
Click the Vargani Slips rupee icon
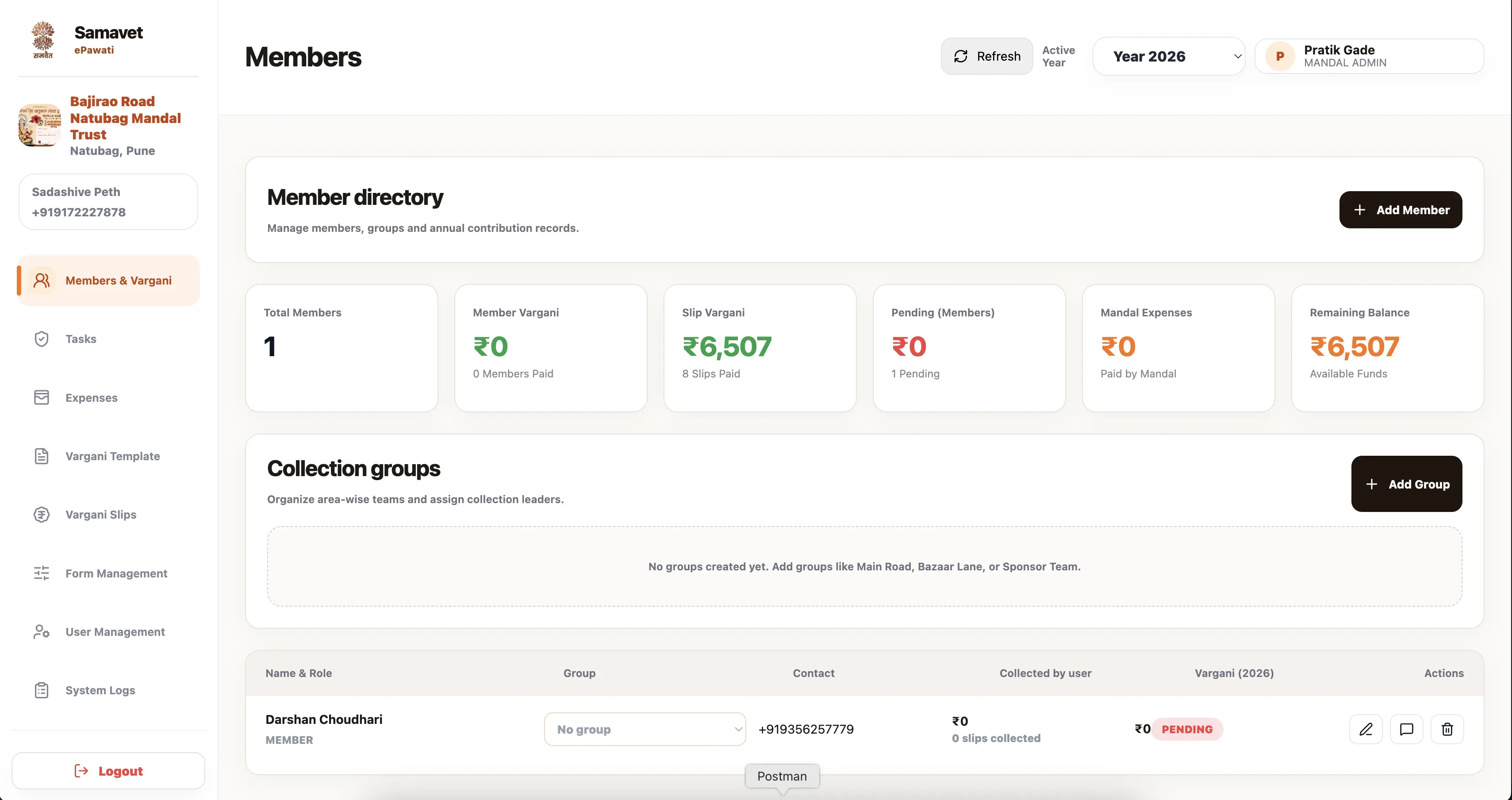(x=41, y=515)
